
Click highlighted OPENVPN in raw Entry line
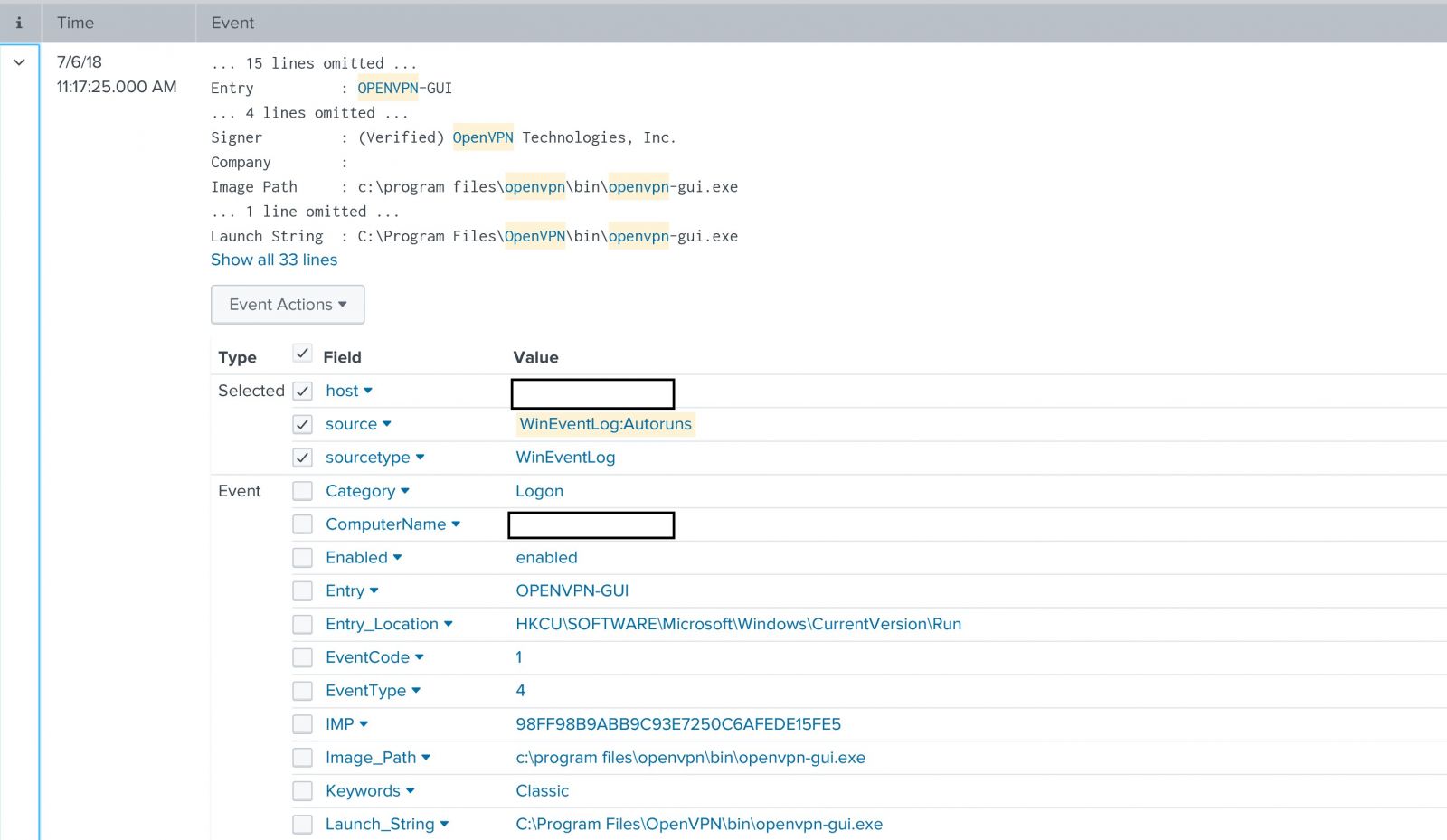tap(387, 89)
